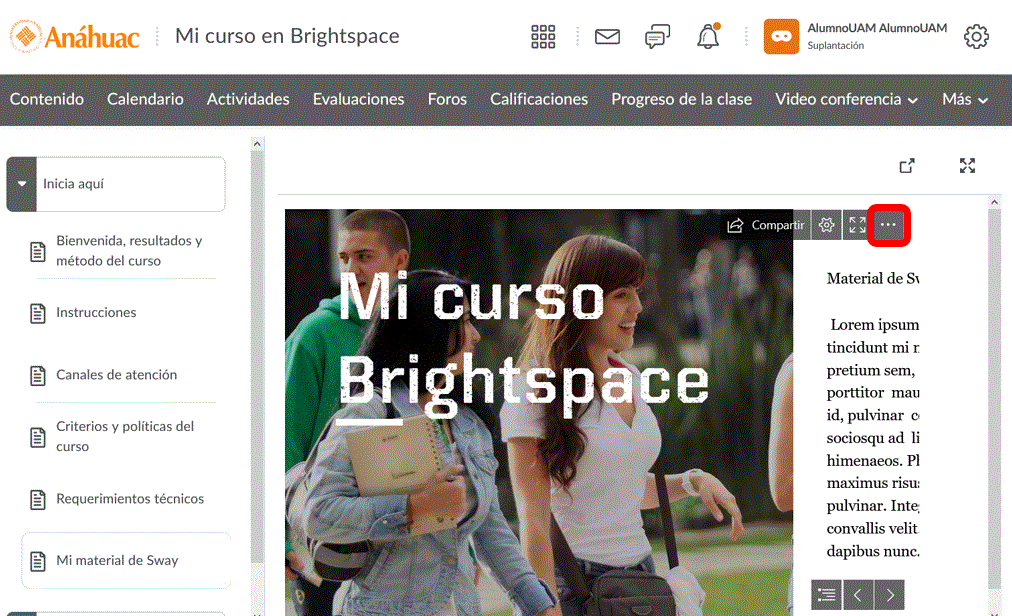Open the message alerts envelope icon
The width and height of the screenshot is (1012, 616).
607,37
